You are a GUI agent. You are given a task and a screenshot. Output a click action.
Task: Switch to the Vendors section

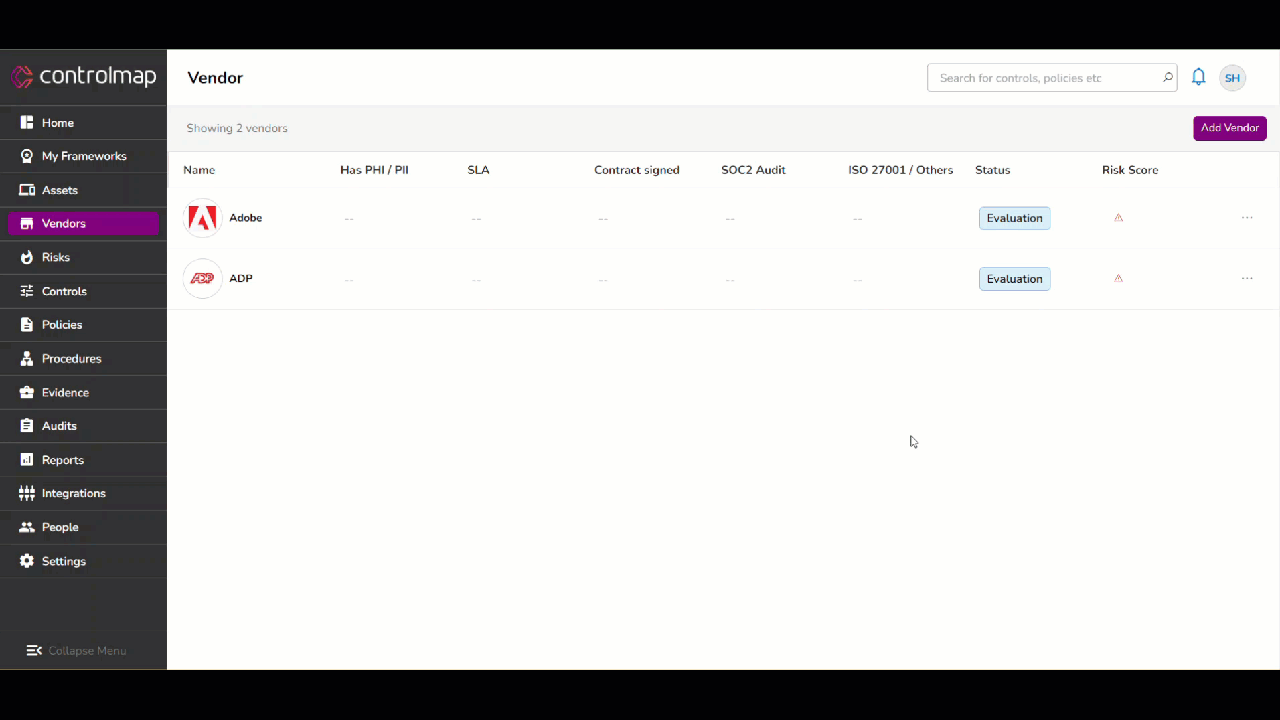[x=63, y=223]
